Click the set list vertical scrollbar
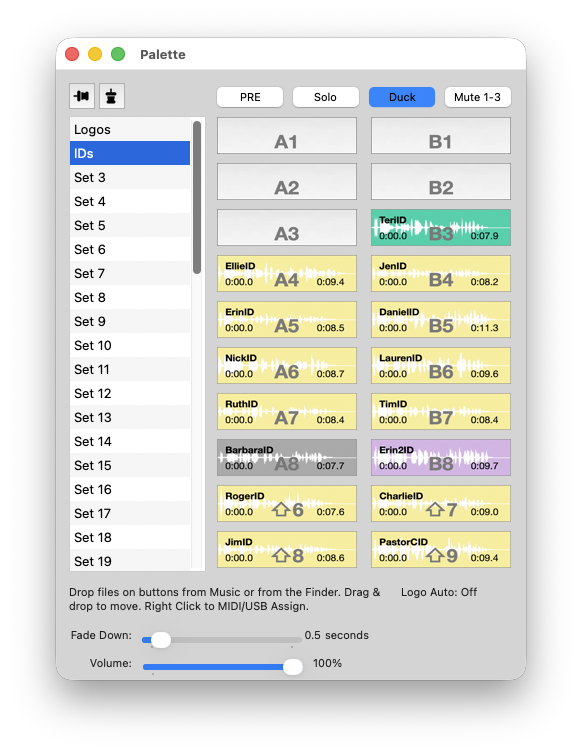The image size is (582, 754). (x=197, y=198)
